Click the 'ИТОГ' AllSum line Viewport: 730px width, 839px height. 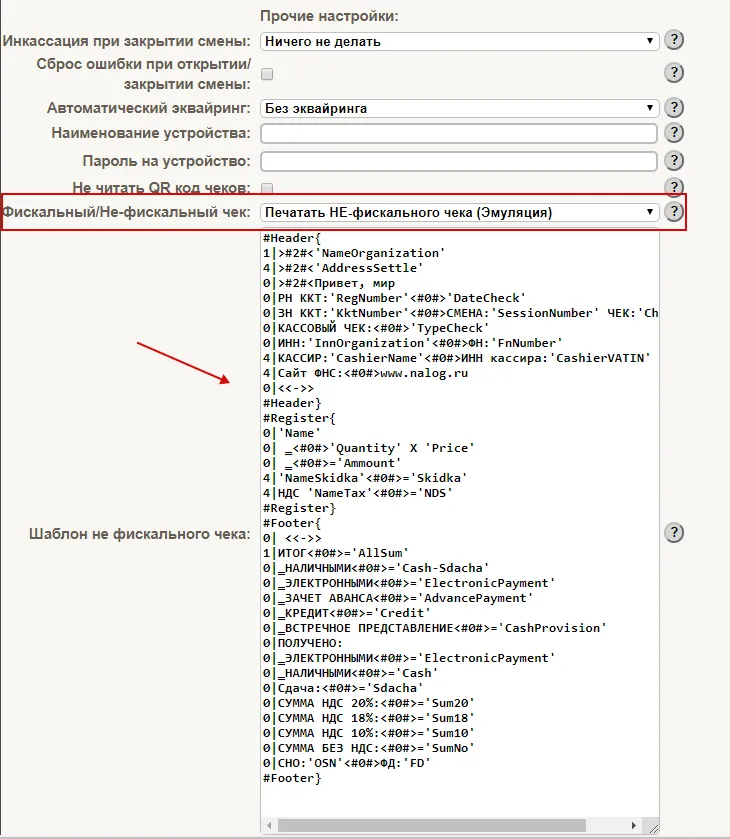pos(336,553)
